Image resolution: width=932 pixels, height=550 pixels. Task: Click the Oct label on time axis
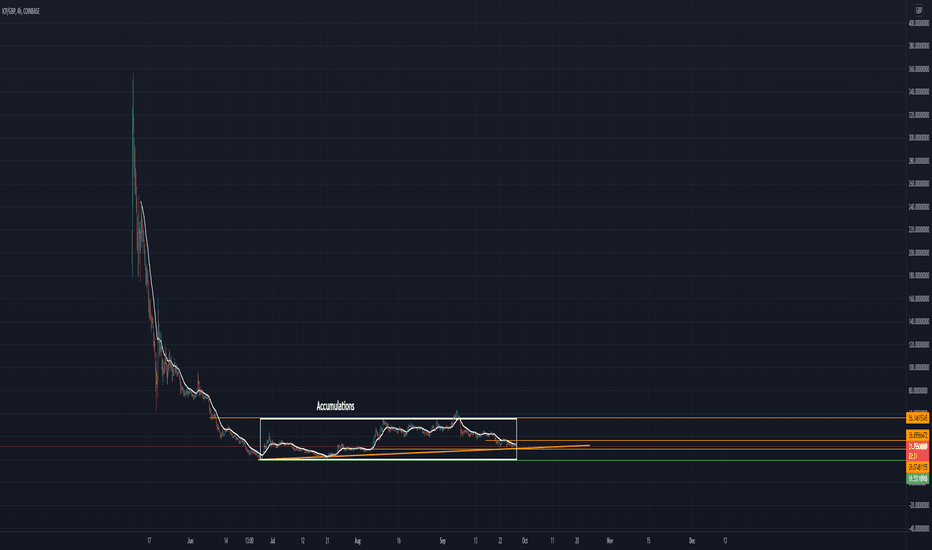[x=524, y=540]
